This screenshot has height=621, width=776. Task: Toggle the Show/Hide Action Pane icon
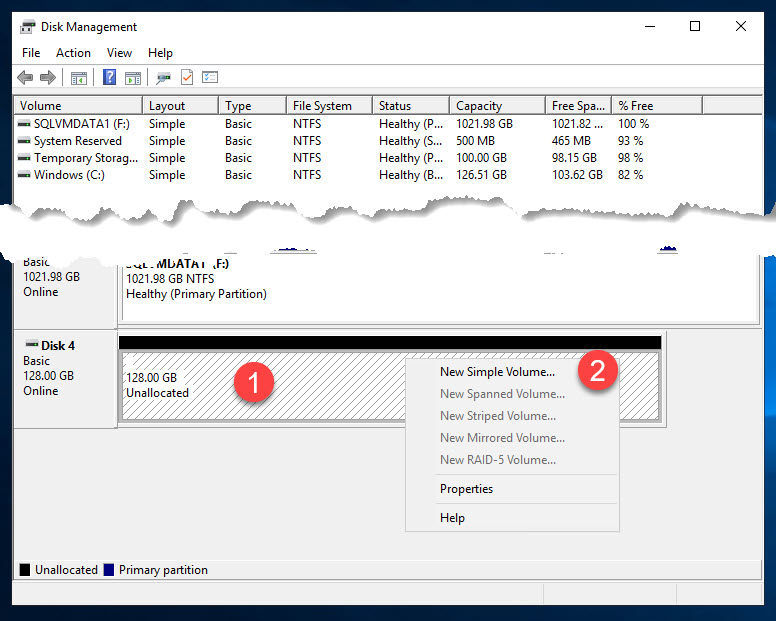point(133,78)
